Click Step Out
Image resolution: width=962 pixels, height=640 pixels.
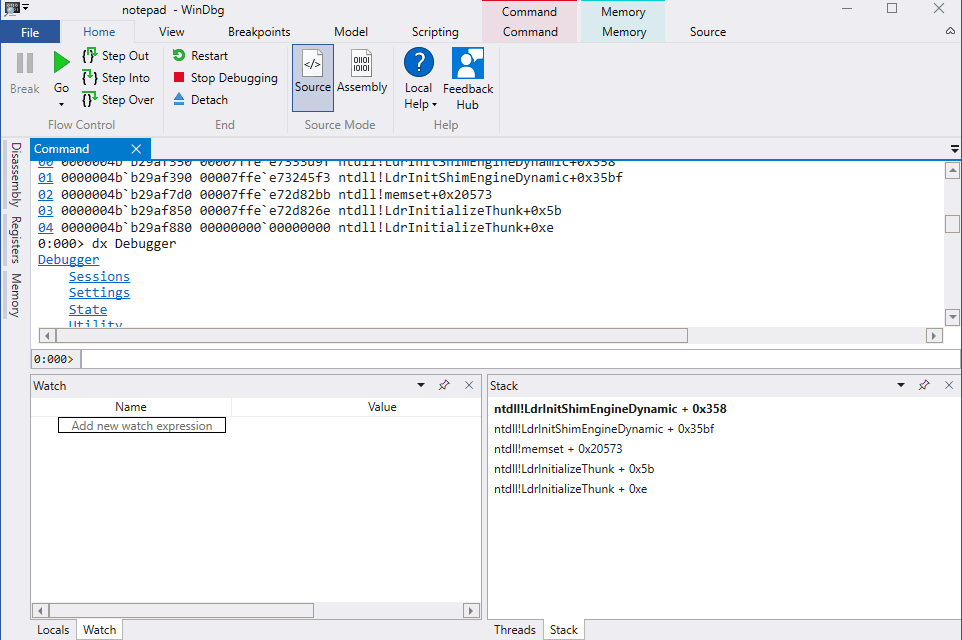[x=116, y=56]
